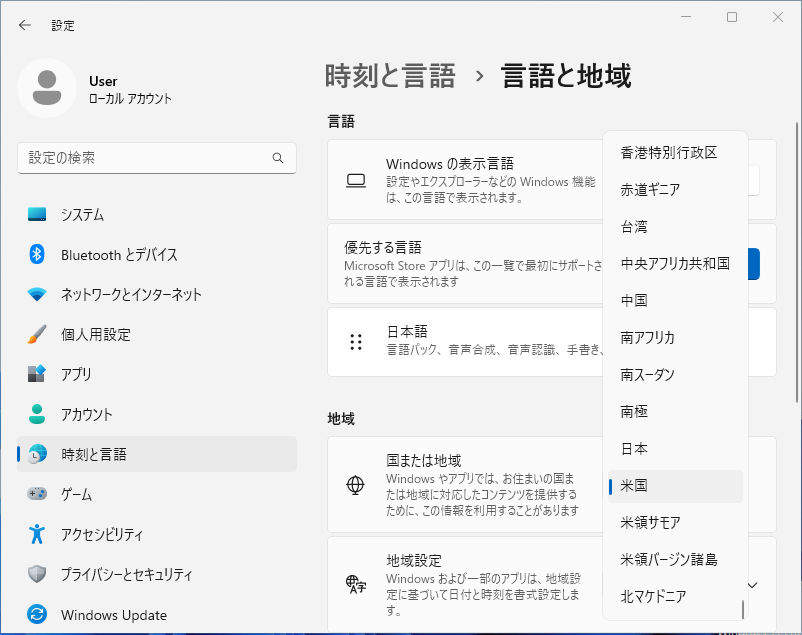Choose 米国 in the region list
The width and height of the screenshot is (802, 635).
pos(675,486)
